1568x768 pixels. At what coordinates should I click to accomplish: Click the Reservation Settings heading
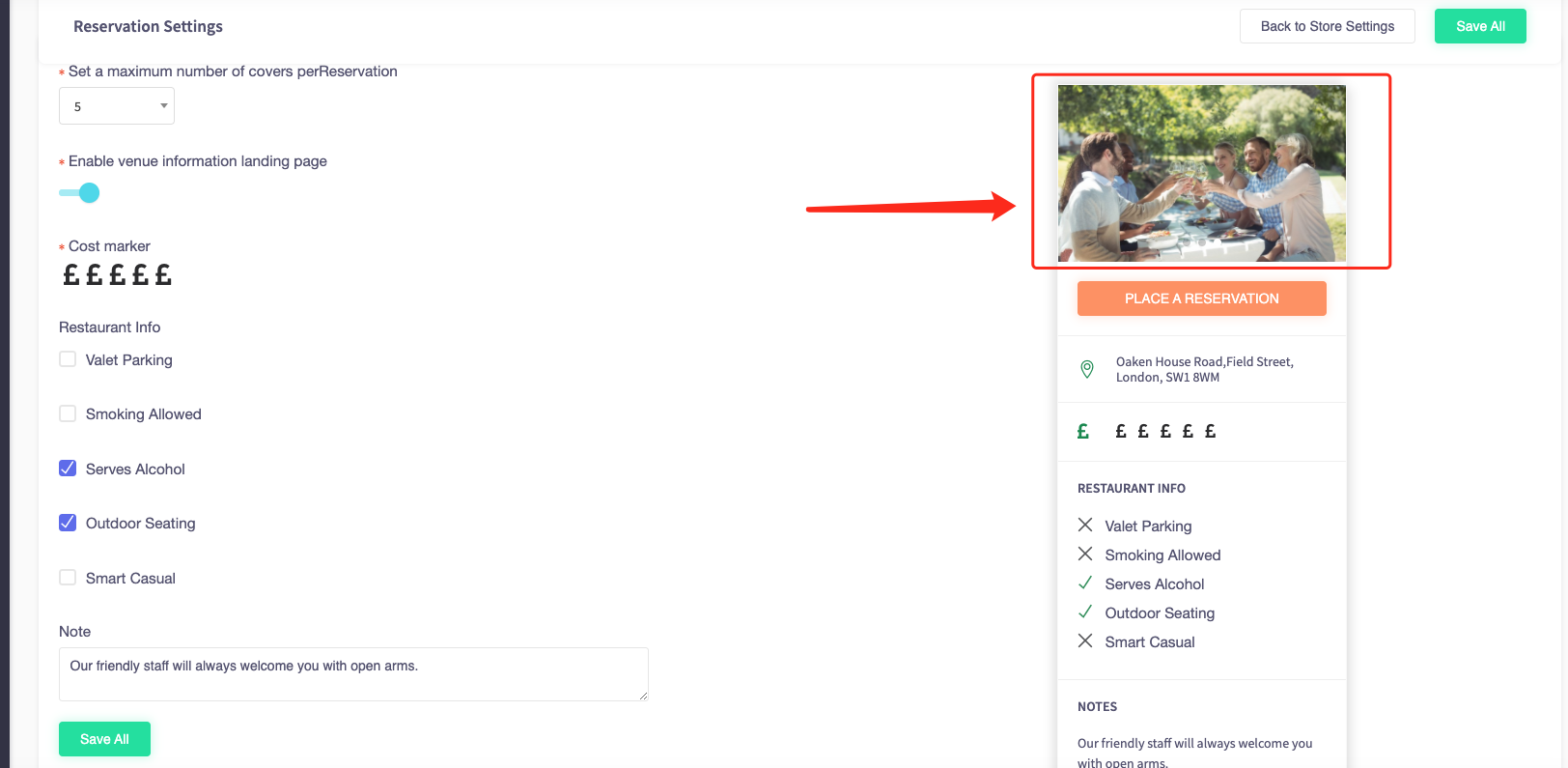[x=148, y=26]
